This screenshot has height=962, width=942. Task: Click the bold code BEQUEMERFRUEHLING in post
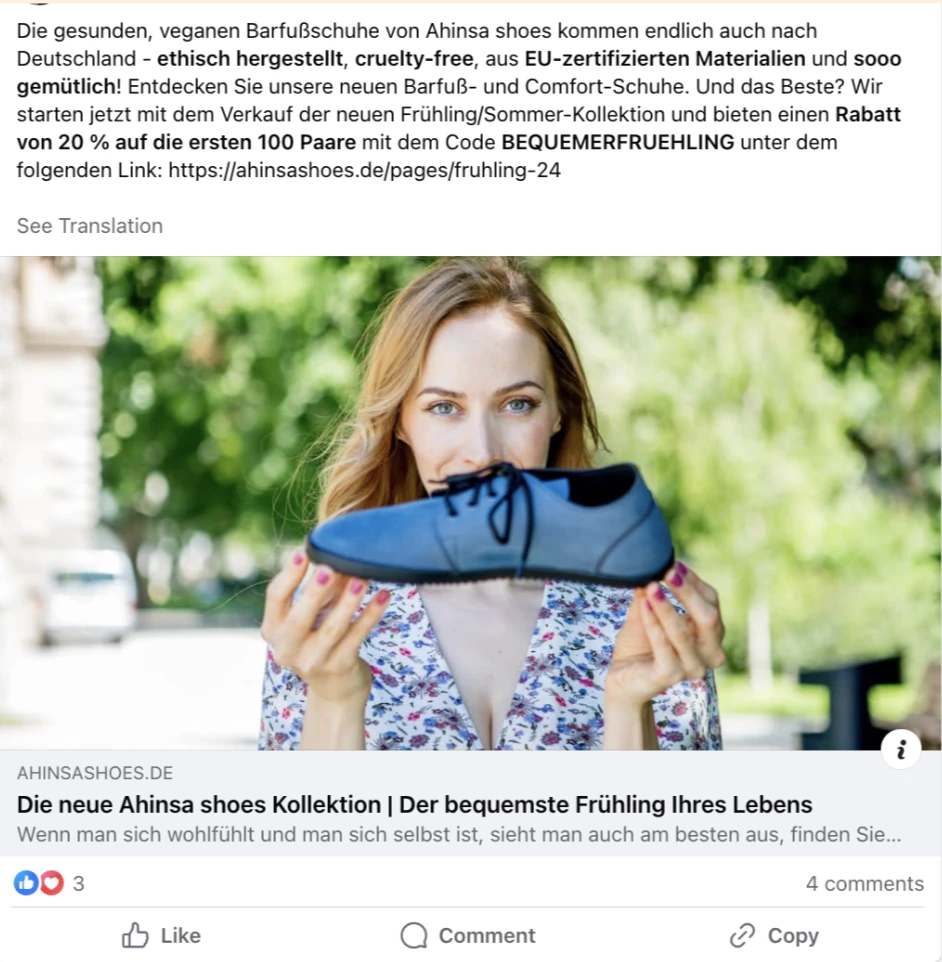point(617,142)
